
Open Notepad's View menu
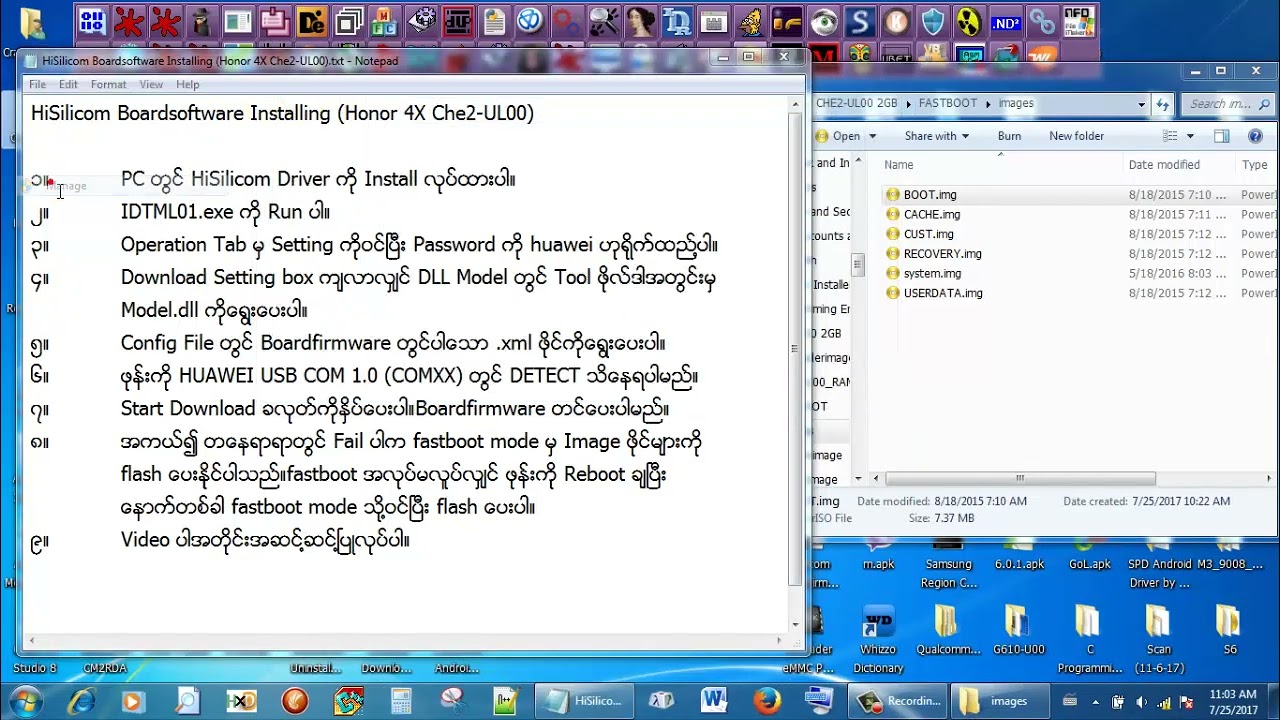151,85
